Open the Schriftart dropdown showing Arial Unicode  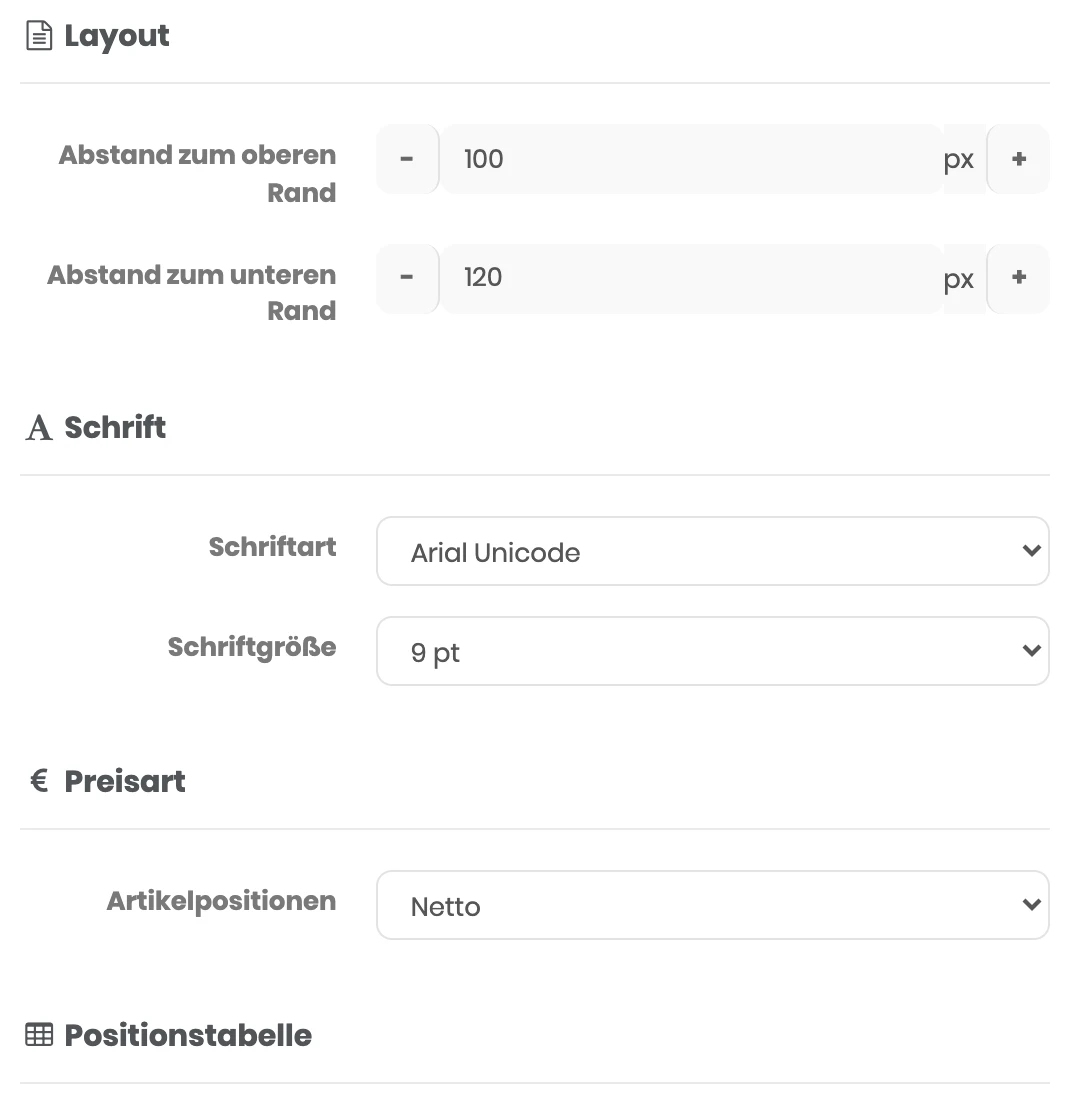click(713, 551)
